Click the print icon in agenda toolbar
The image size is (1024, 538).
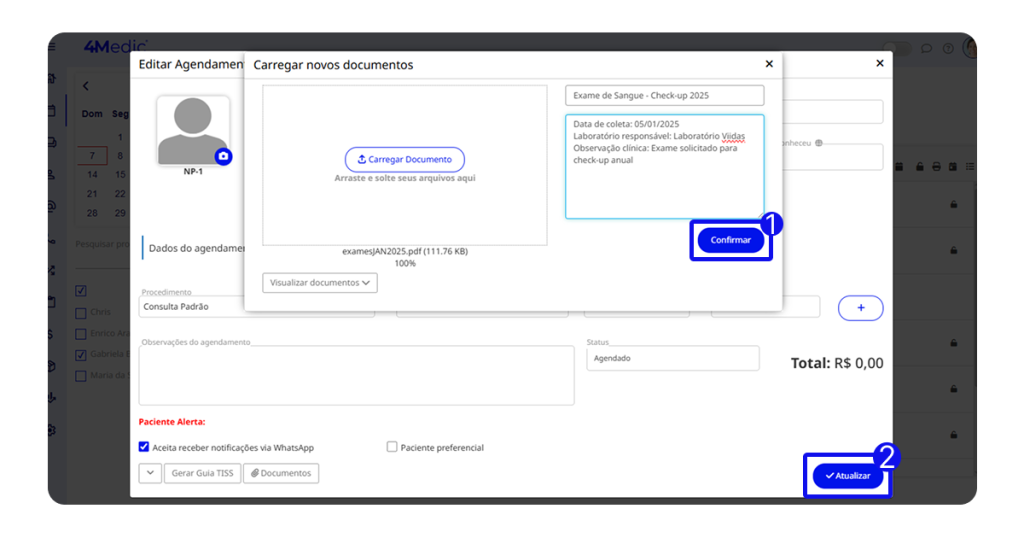tap(934, 166)
